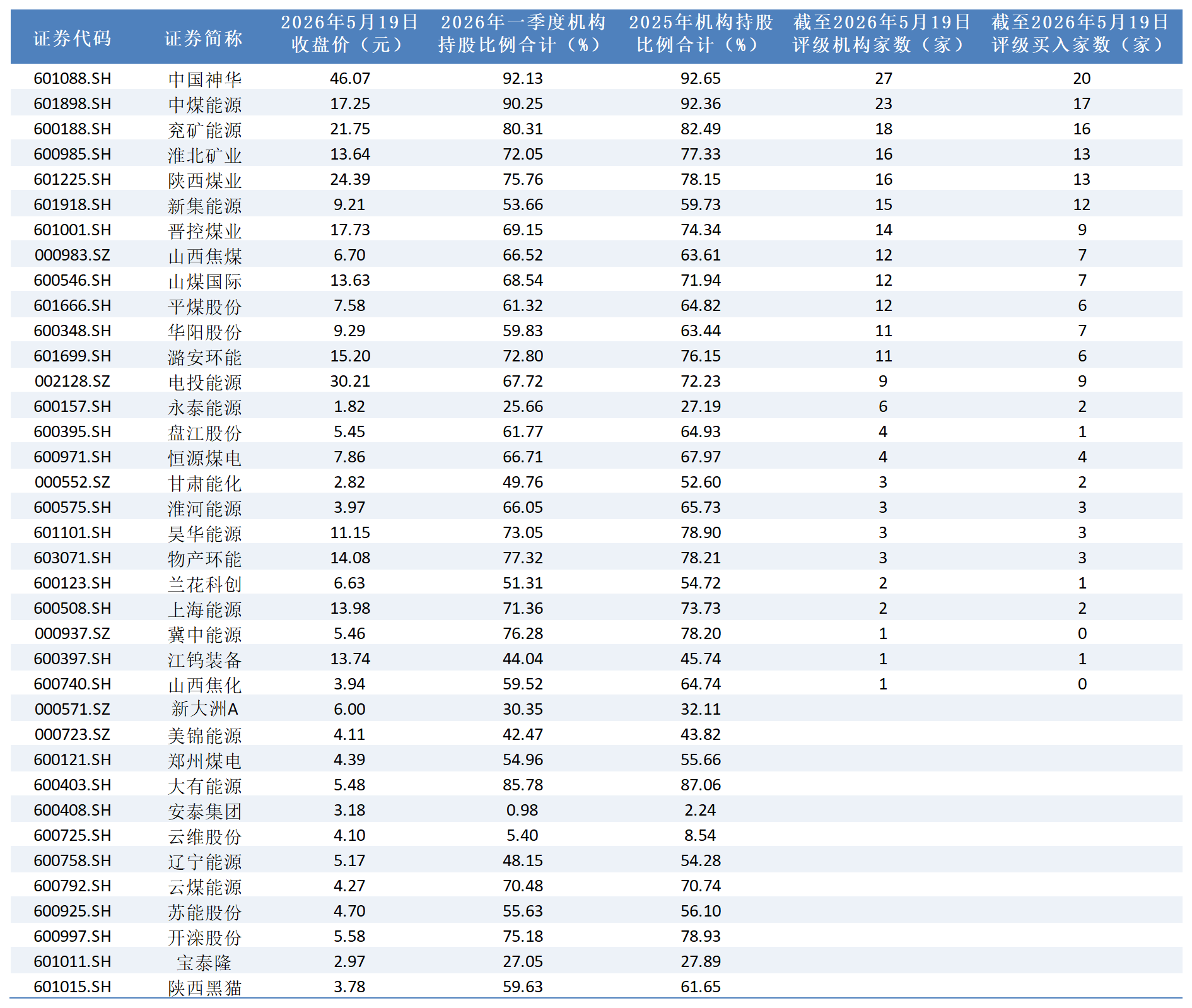
Task: Click the 永泰能源 holding ratio 25.66
Action: 523,407
